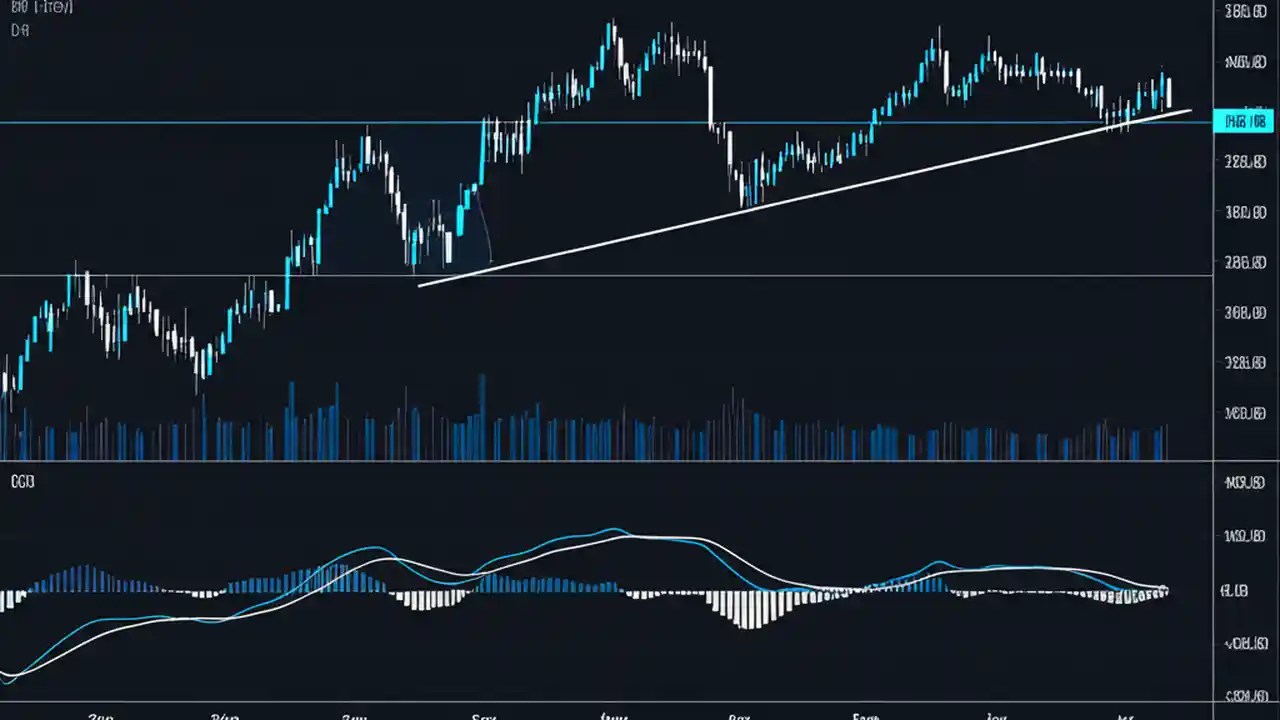The image size is (1280, 720).
Task: Select the September label on the time axis
Action: 484,716
